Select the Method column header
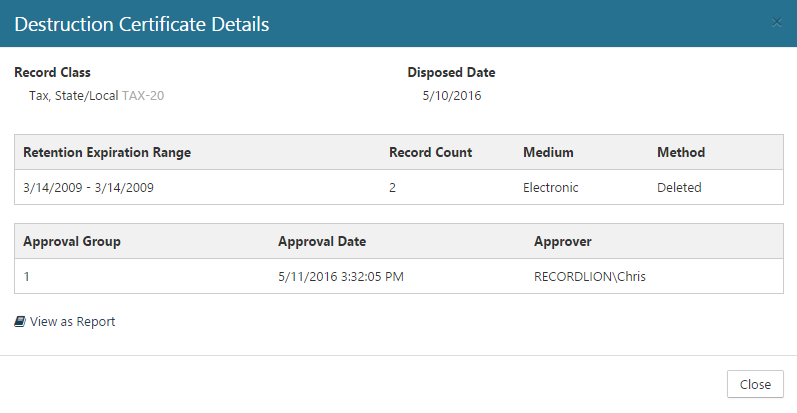Screen dimensions: 797x413 [681, 153]
